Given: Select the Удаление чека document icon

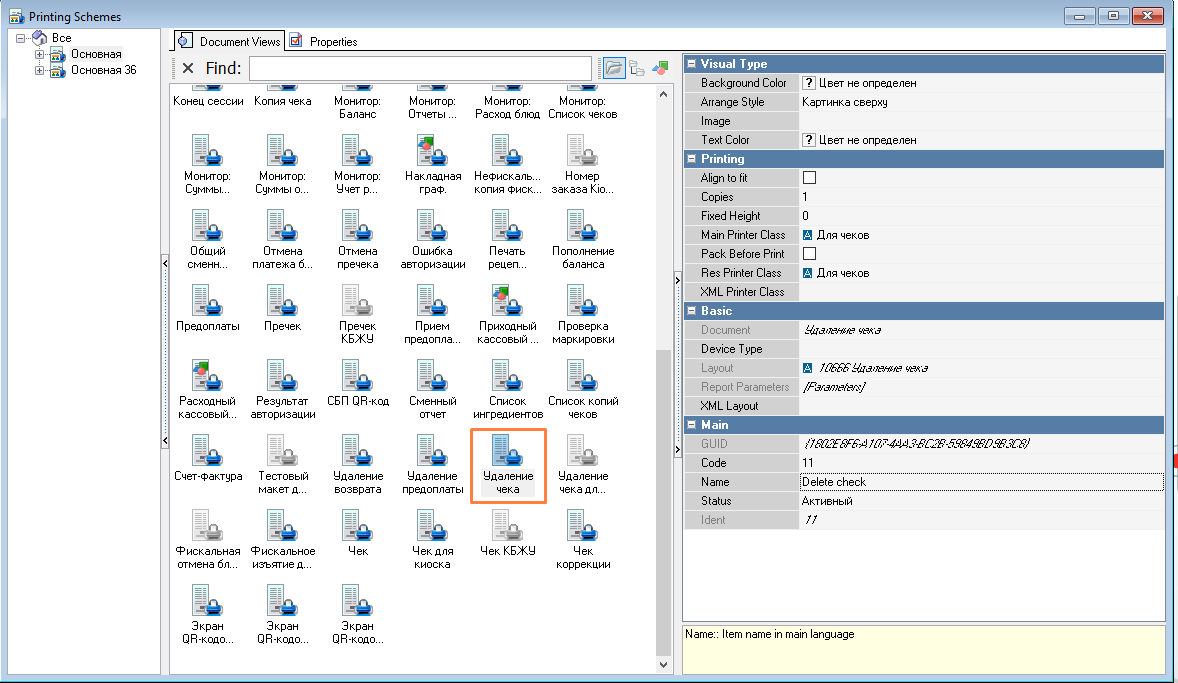Looking at the screenshot, I should (x=508, y=450).
